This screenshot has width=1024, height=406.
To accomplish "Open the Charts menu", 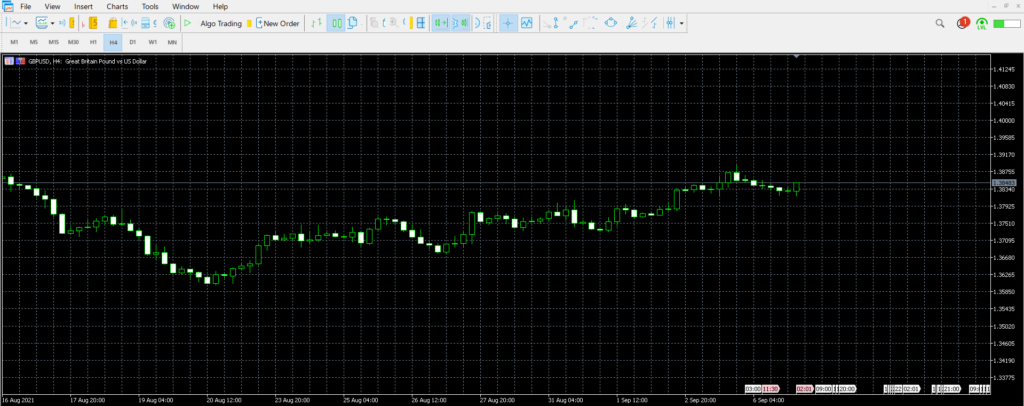I will (x=118, y=7).
